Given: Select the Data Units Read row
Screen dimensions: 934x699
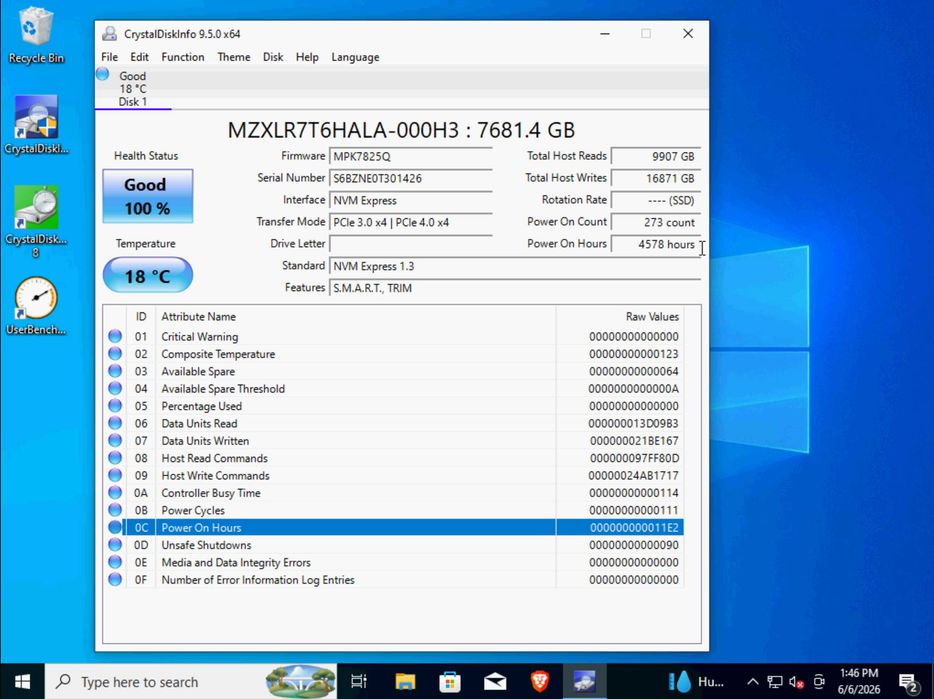Looking at the screenshot, I should coord(394,423).
